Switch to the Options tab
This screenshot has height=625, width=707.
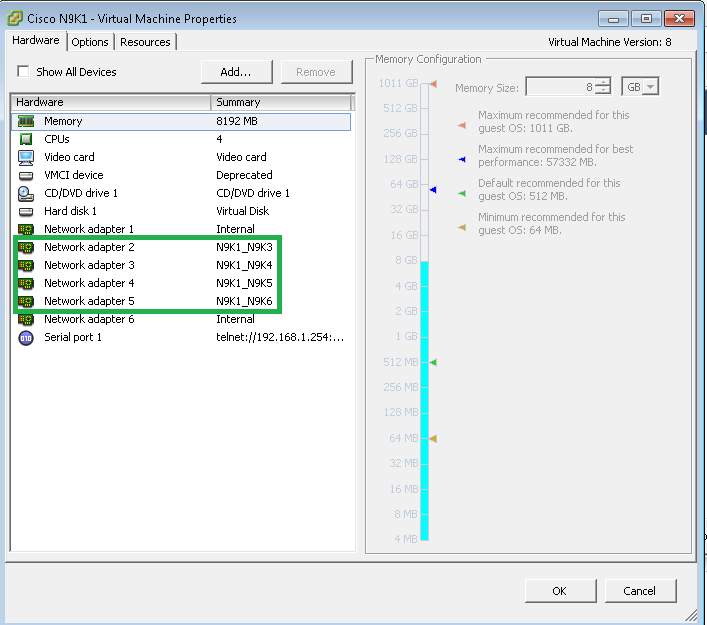click(x=90, y=42)
